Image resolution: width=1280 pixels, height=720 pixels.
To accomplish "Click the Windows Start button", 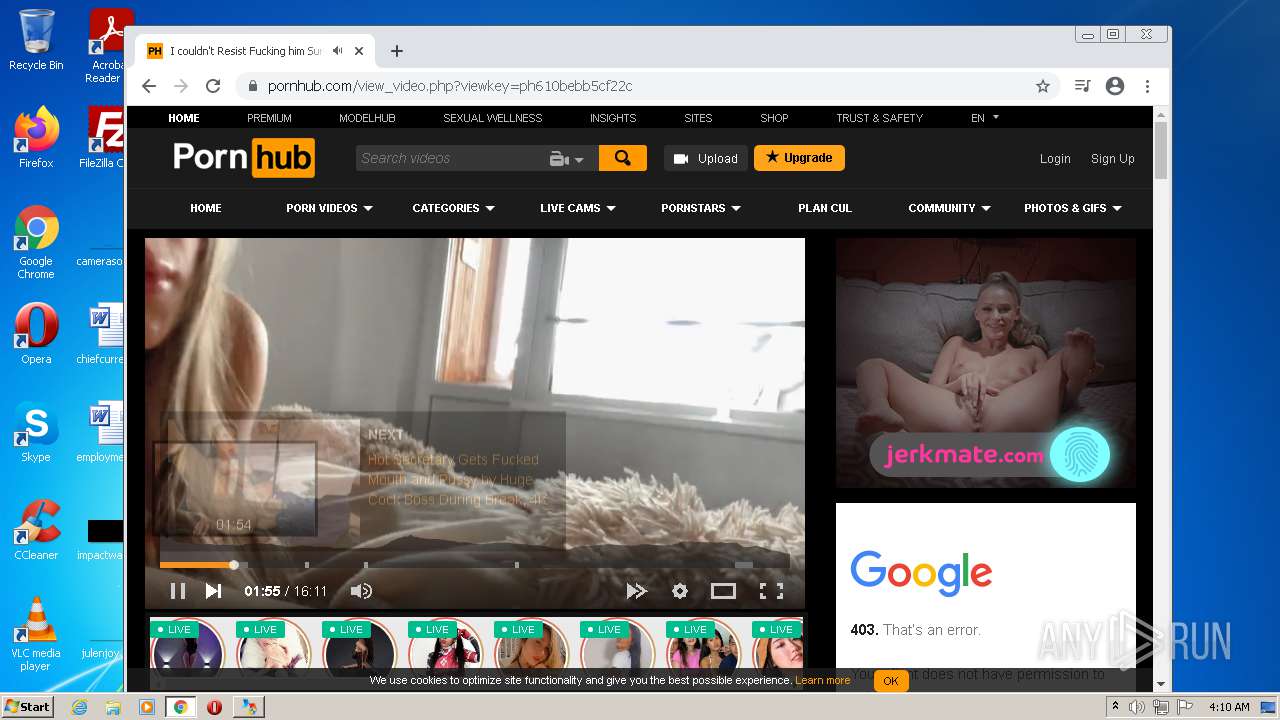I will pyautogui.click(x=27, y=707).
